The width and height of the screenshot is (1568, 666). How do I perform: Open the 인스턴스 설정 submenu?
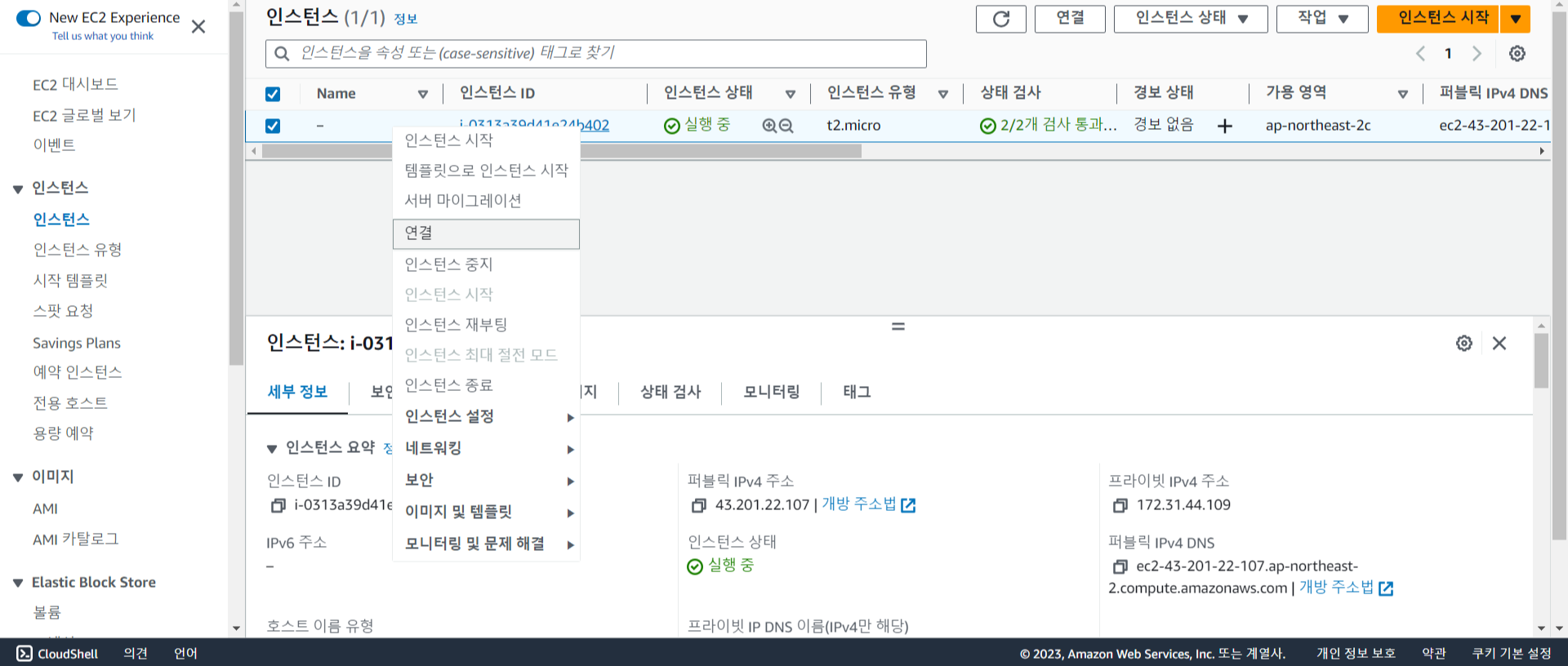coord(486,417)
